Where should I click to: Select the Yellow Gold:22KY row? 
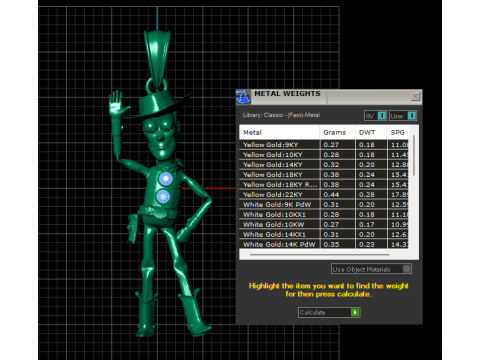[324, 195]
